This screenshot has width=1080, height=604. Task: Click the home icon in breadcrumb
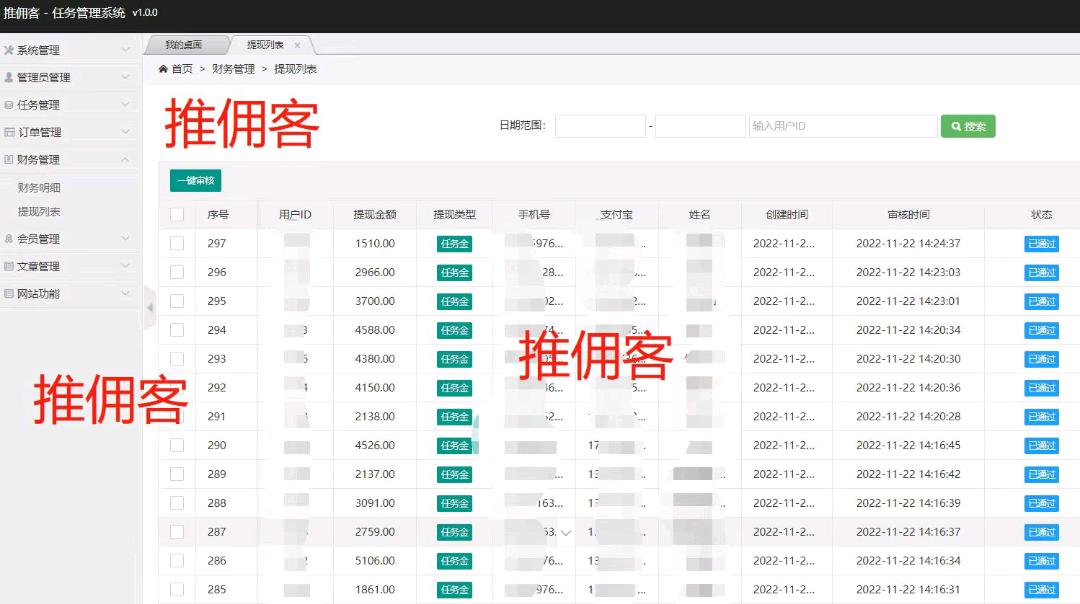[x=163, y=69]
